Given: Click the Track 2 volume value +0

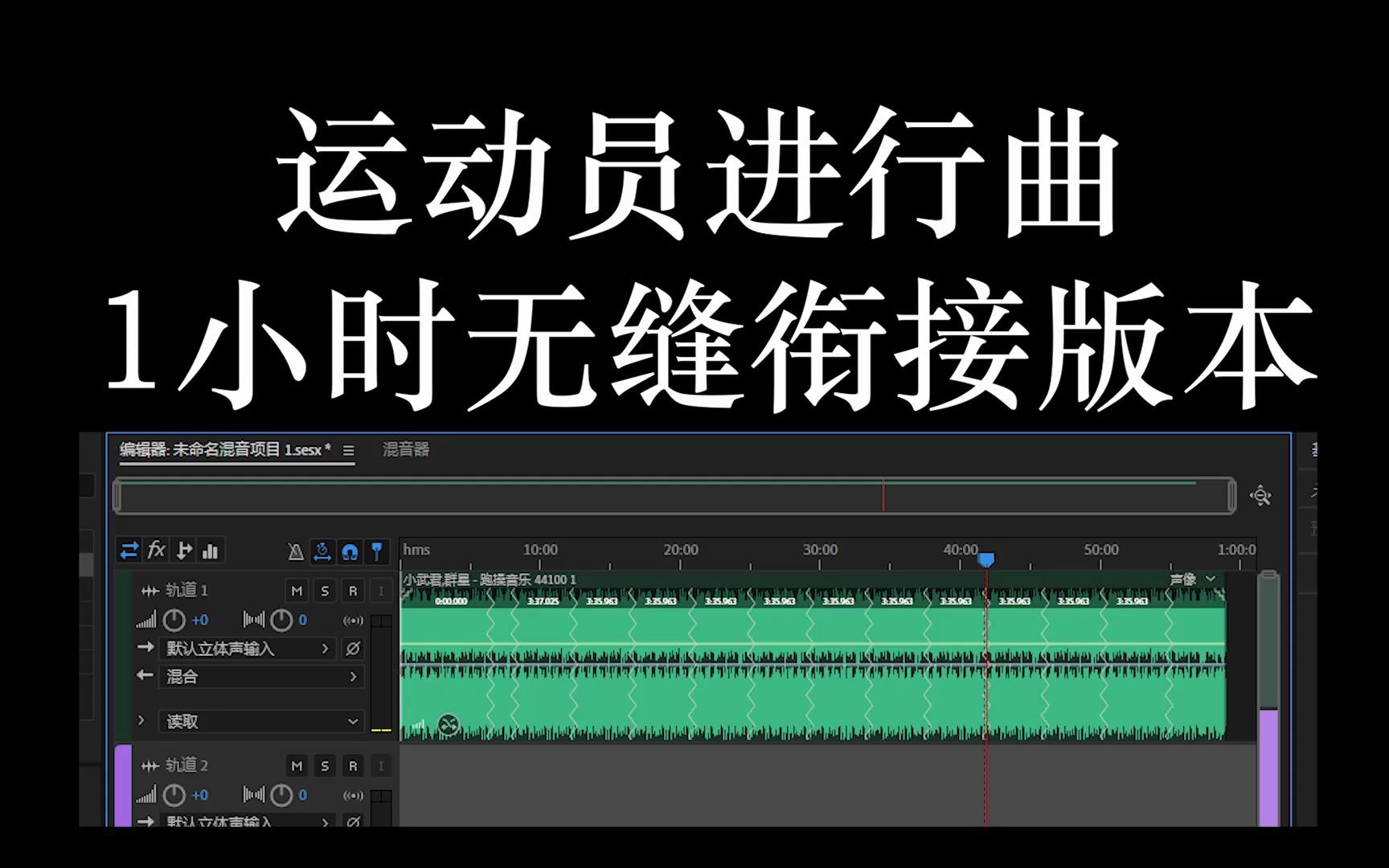Looking at the screenshot, I should pyautogui.click(x=200, y=796).
